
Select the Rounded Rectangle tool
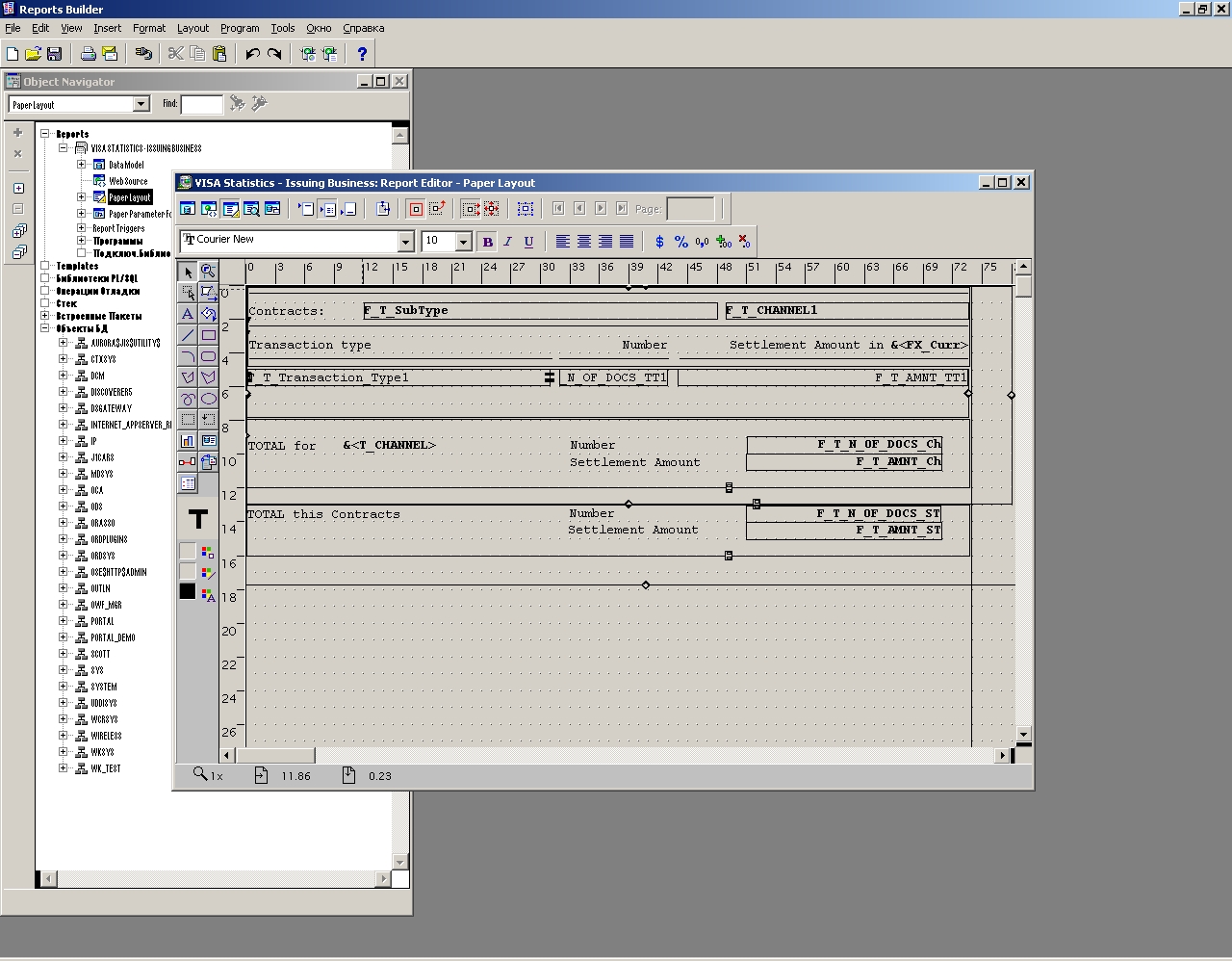tap(208, 356)
